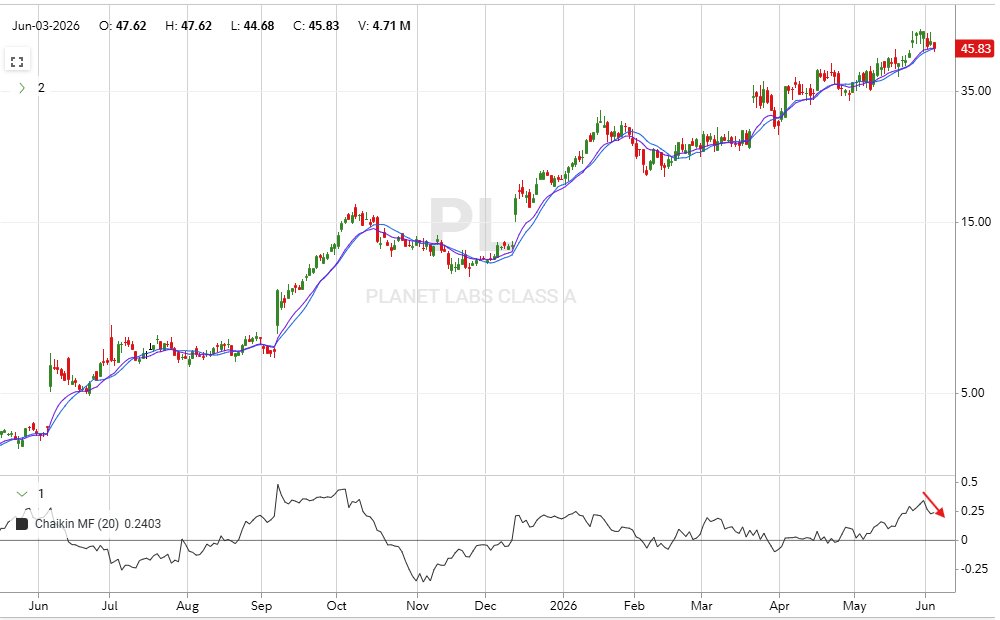The width and height of the screenshot is (1000, 620).
Task: Click the -0.25 indicator axis label
Action: (x=973, y=569)
